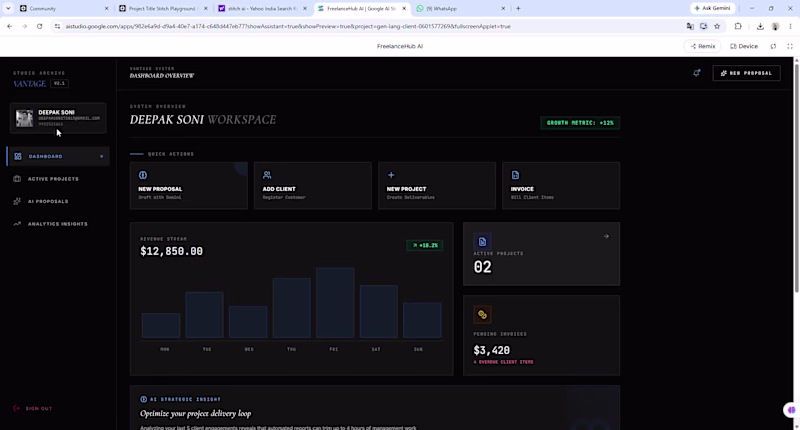Viewport: 800px width, 430px height.
Task: Click the 4 overdue client items text
Action: tap(503, 362)
